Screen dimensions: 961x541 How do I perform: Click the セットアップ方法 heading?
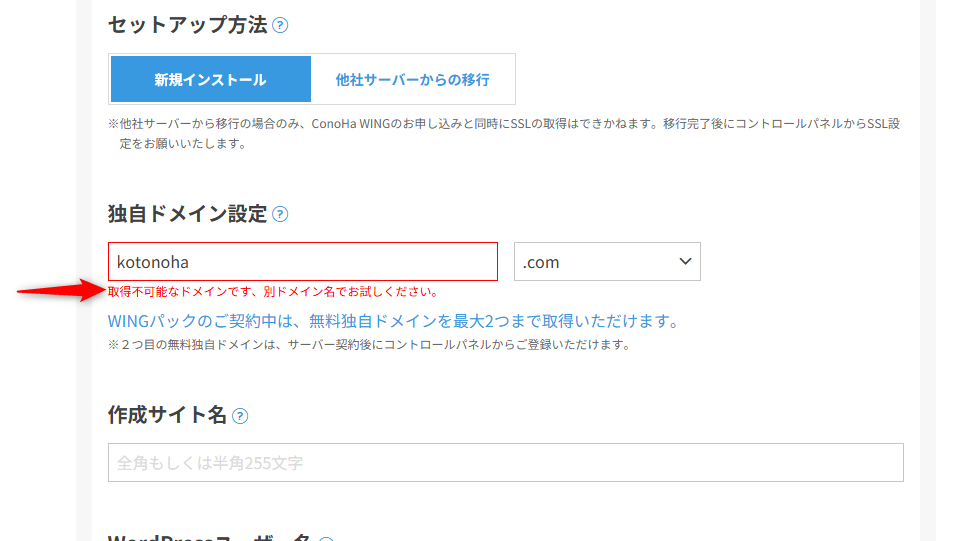coord(188,25)
